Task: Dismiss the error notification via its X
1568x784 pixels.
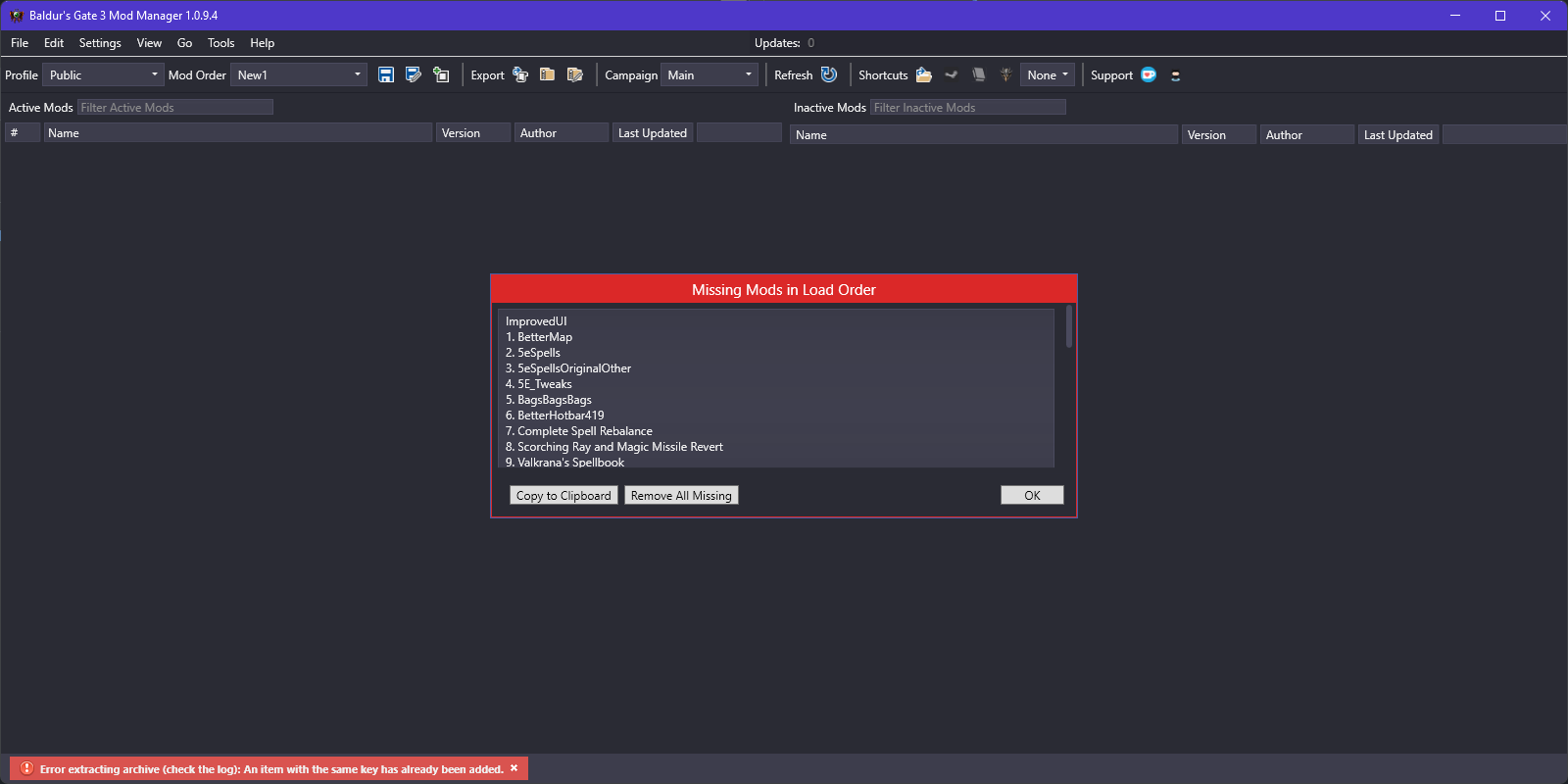Action: pos(514,768)
